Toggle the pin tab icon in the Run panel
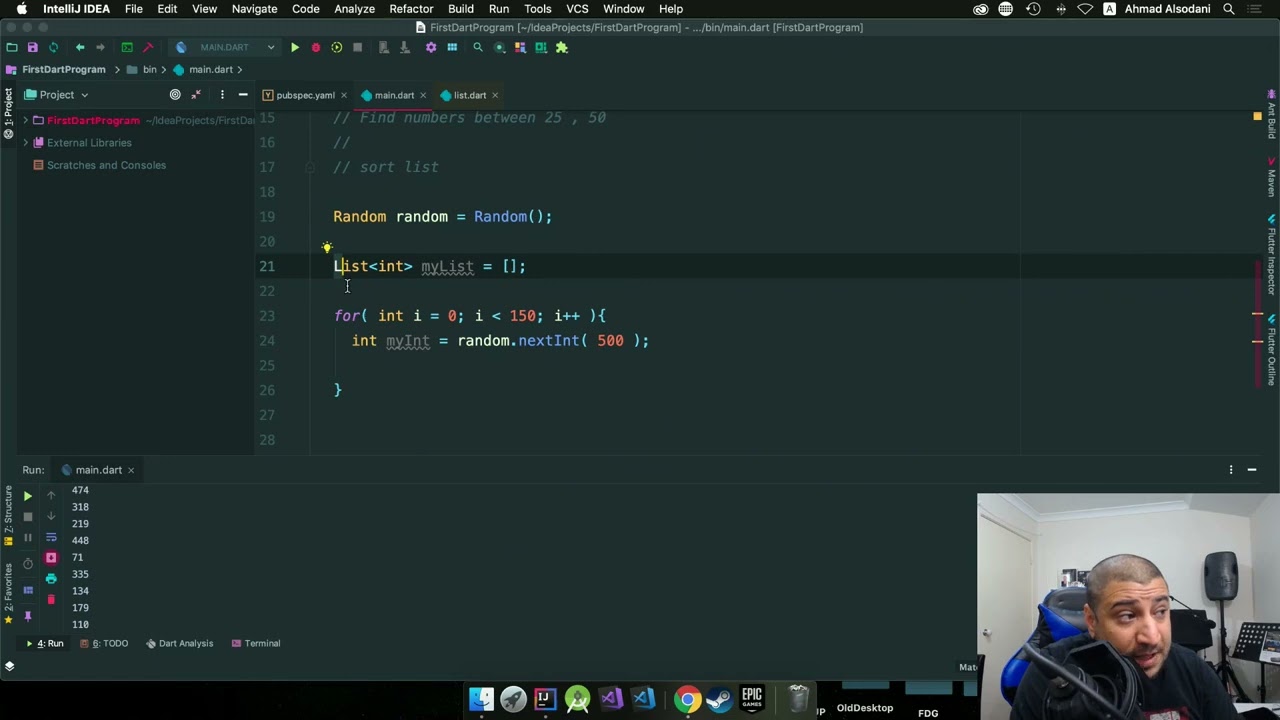 coord(28,616)
